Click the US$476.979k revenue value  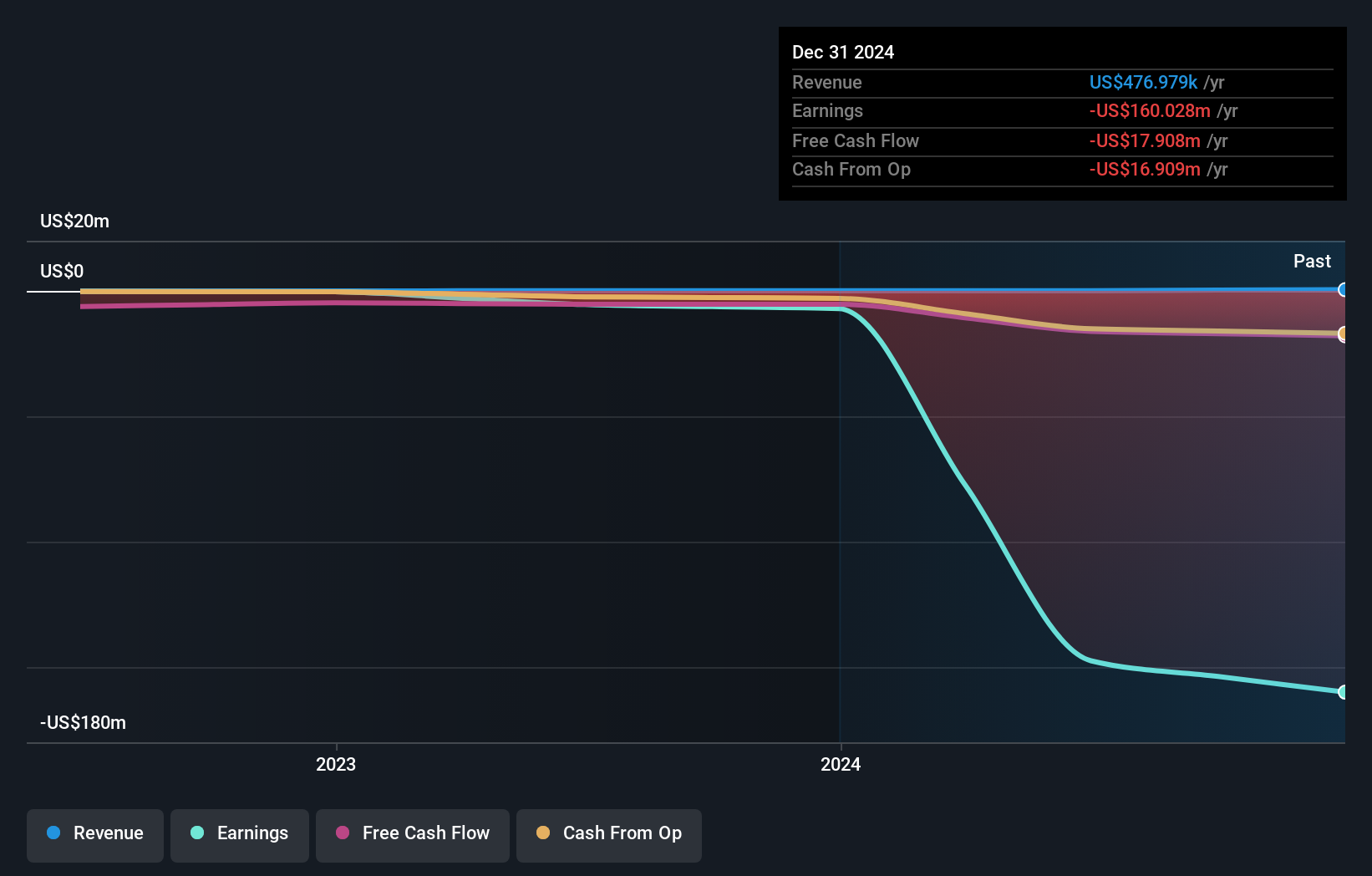(x=1143, y=82)
